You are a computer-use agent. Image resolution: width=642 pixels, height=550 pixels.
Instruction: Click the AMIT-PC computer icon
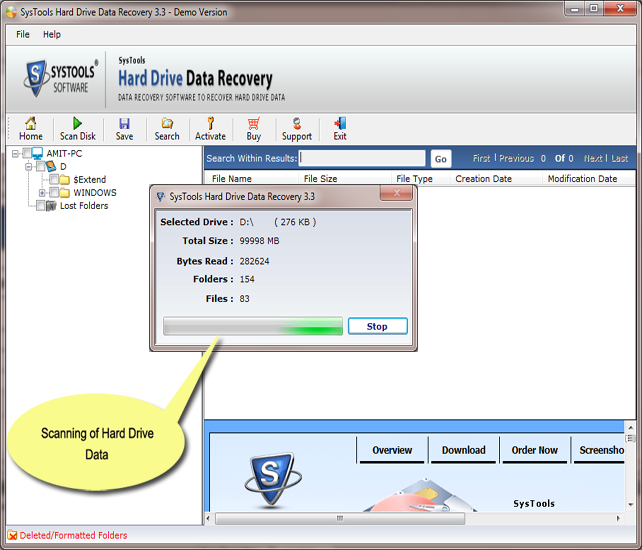[x=38, y=154]
